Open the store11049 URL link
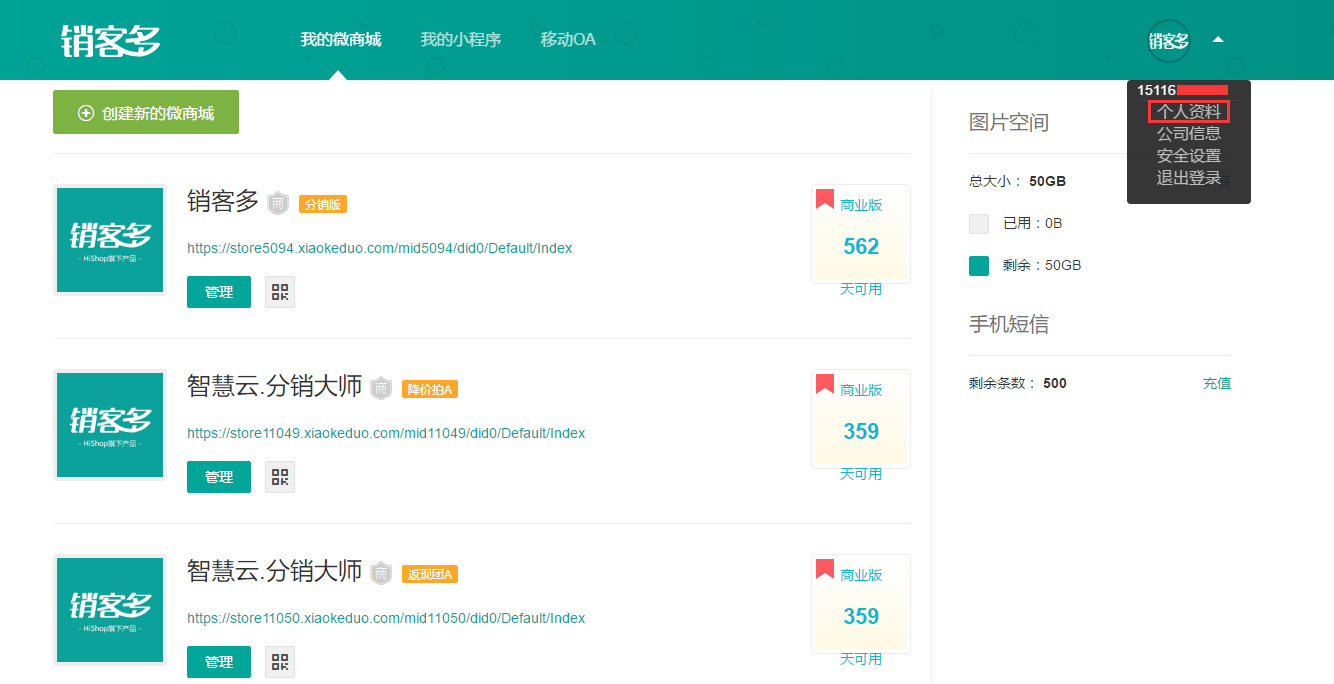Image resolution: width=1334 pixels, height=684 pixels. point(386,433)
